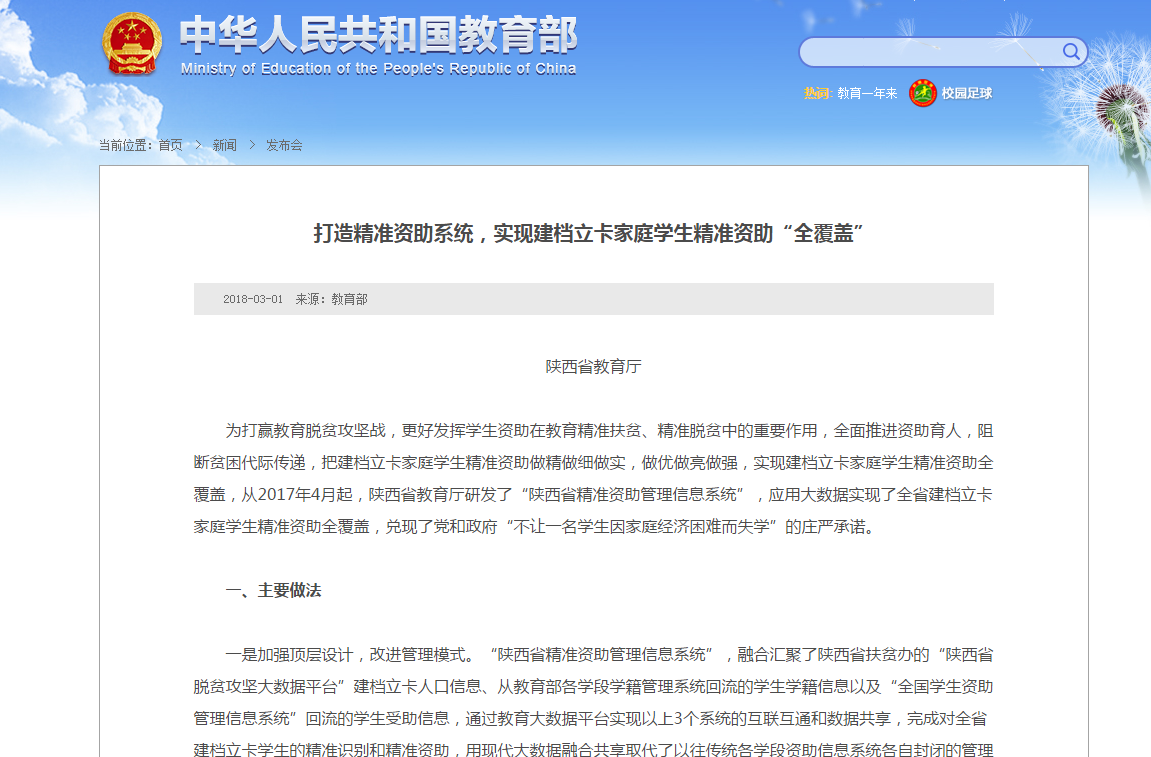The width and height of the screenshot is (1151, 757).
Task: Click the article headline 打造精准资助系统
Action: click(x=588, y=234)
